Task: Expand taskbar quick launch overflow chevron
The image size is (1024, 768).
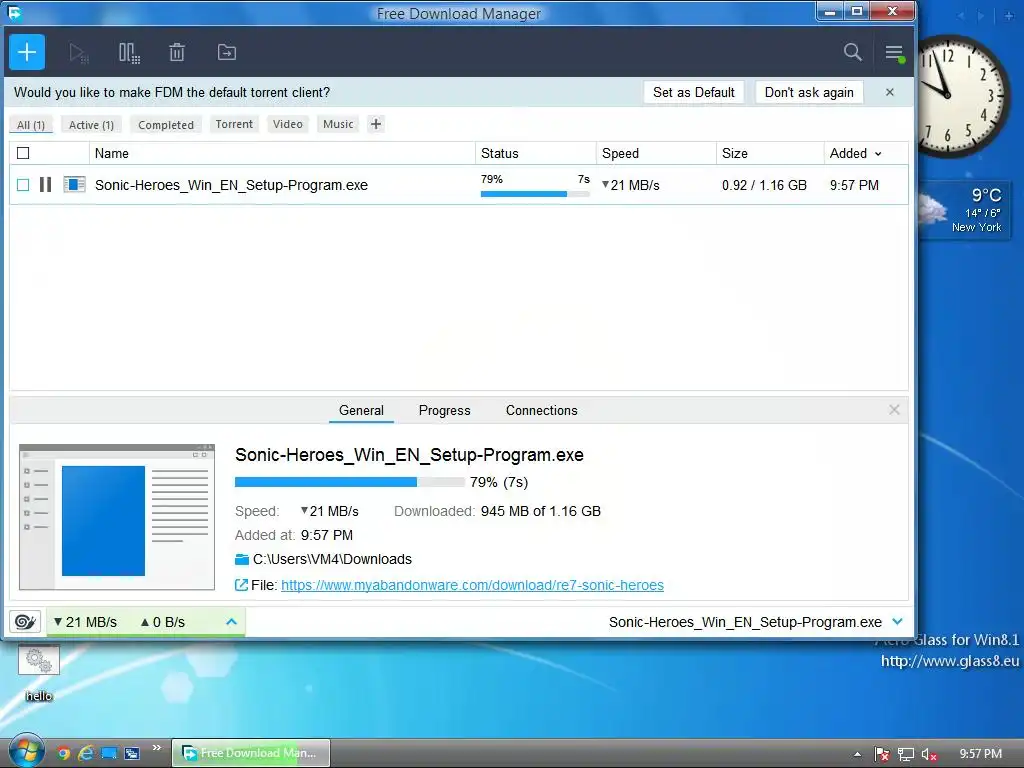Action: (157, 748)
